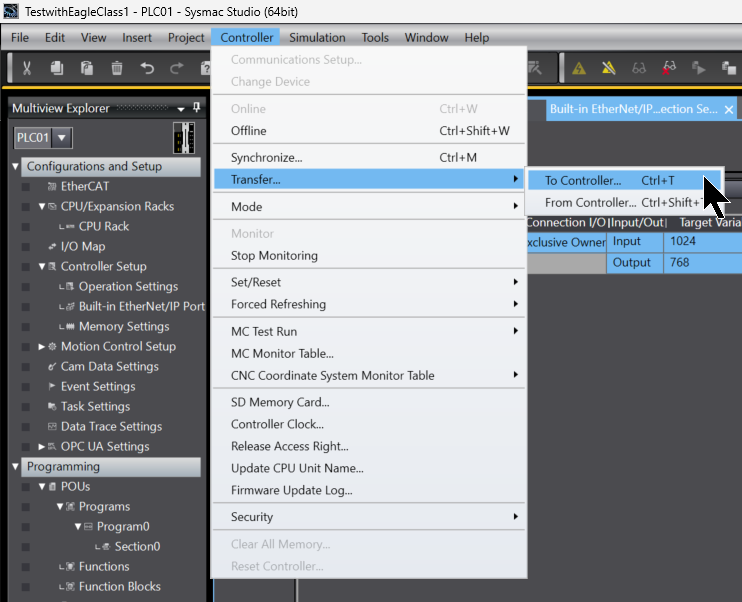Open the Help menu
742x602 pixels.
[477, 37]
